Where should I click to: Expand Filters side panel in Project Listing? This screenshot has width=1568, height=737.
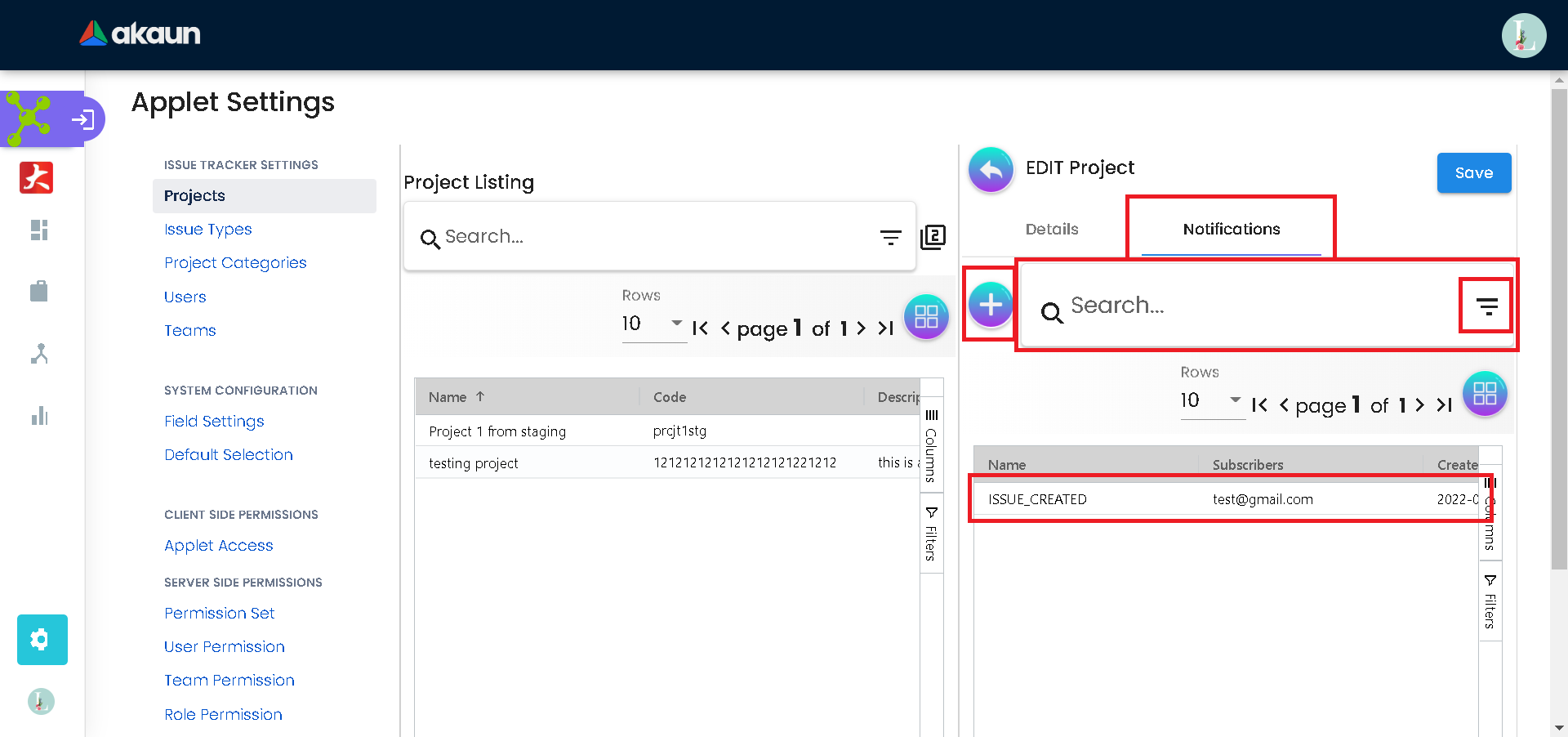[931, 534]
